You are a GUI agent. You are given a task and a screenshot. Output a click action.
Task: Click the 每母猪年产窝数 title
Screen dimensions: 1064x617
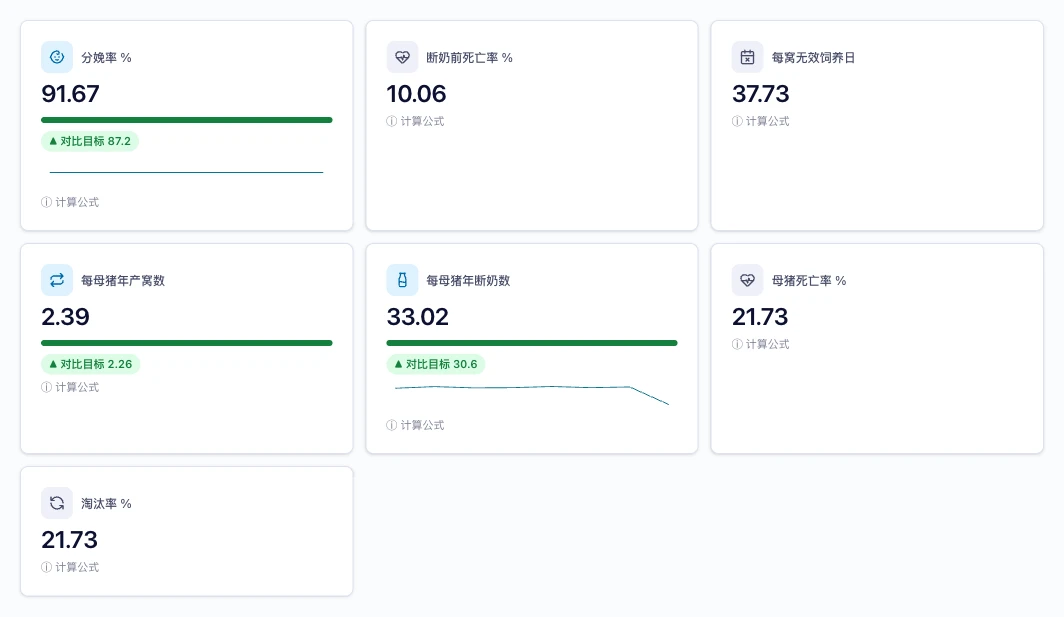(x=123, y=280)
